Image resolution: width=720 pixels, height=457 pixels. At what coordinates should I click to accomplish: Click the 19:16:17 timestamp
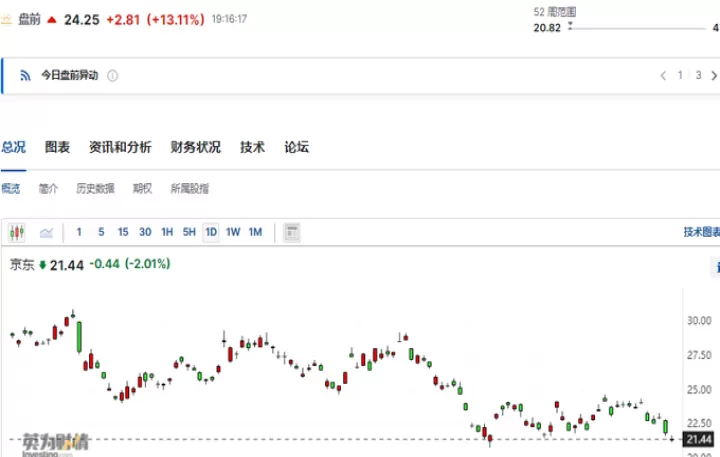(x=229, y=19)
